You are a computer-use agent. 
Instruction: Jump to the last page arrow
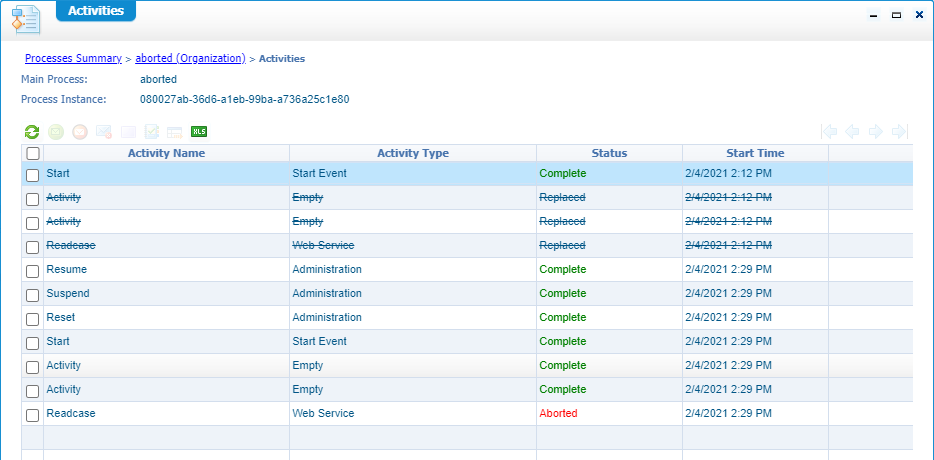pyautogui.click(x=899, y=132)
